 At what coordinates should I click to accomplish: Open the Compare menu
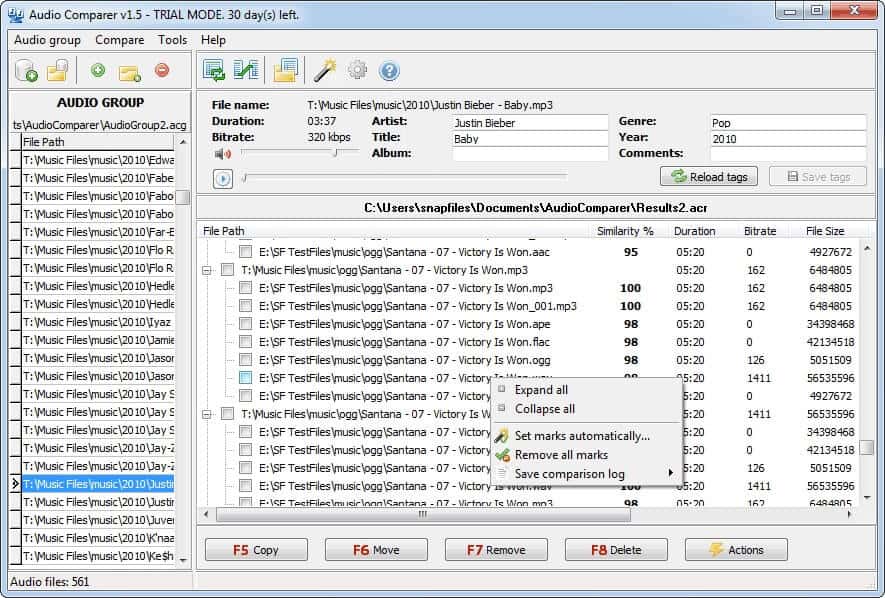pos(119,40)
